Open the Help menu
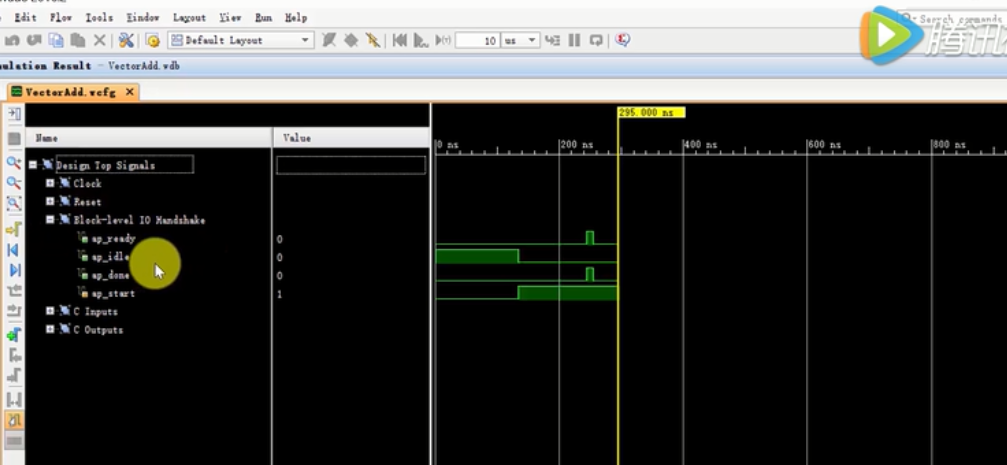Viewport: 1007px width, 465px height. pos(295,18)
